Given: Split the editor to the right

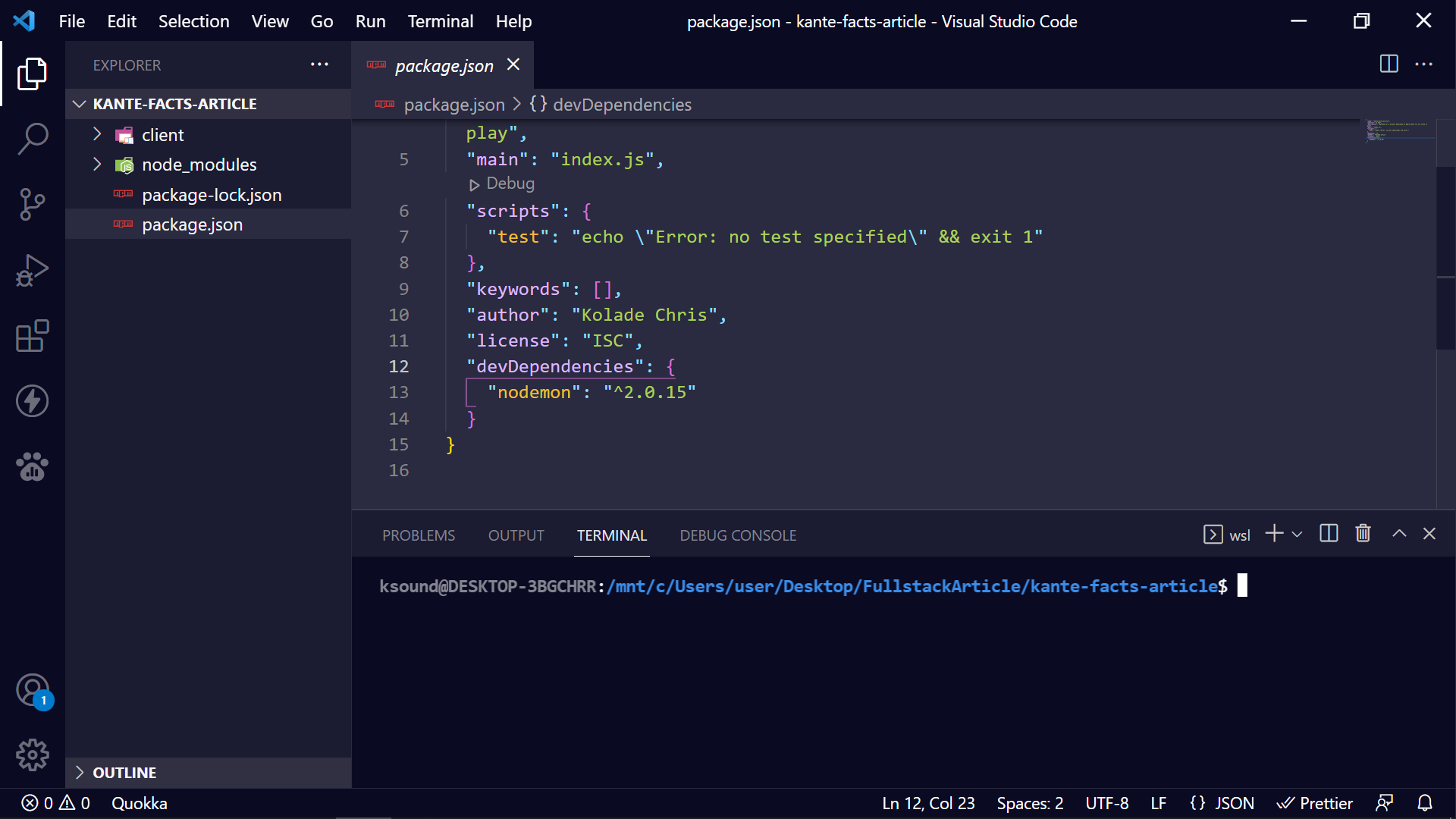Looking at the screenshot, I should pos(1389,64).
